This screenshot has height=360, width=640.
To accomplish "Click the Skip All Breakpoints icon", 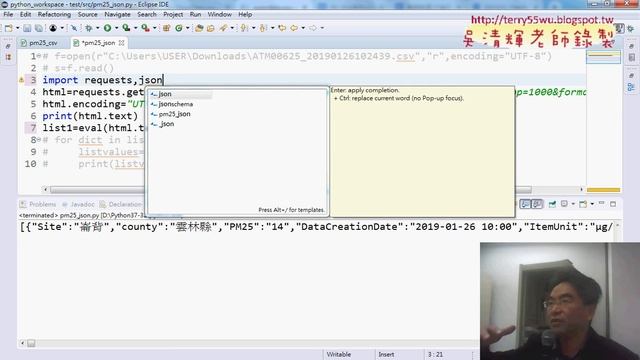I will click(74, 28).
